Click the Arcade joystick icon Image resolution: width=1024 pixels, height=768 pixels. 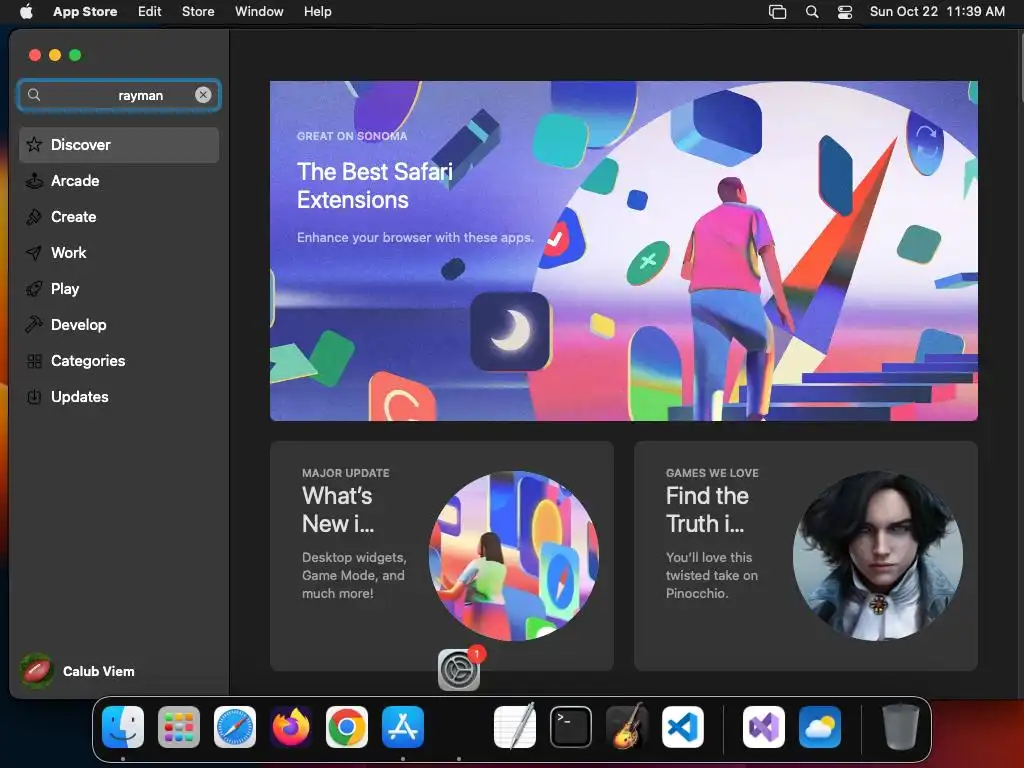(x=34, y=181)
